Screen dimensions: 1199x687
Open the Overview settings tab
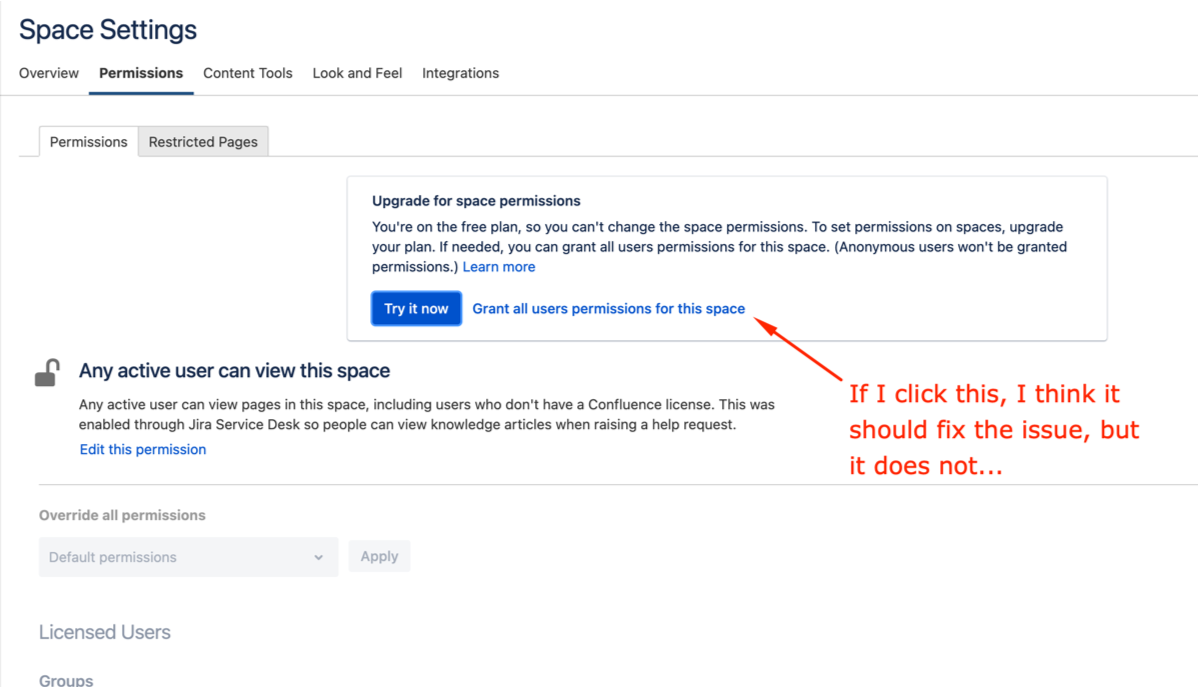pyautogui.click(x=49, y=73)
